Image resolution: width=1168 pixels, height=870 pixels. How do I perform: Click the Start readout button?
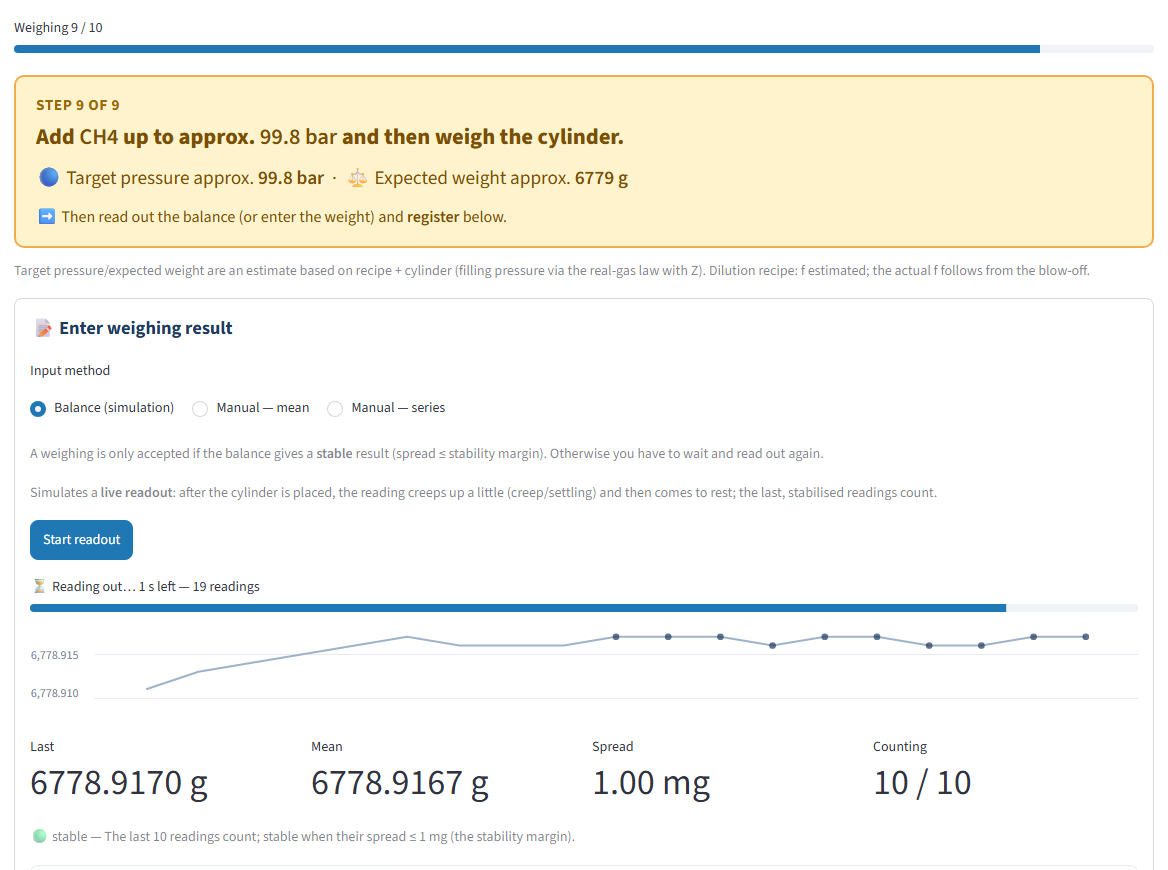pyautogui.click(x=81, y=540)
